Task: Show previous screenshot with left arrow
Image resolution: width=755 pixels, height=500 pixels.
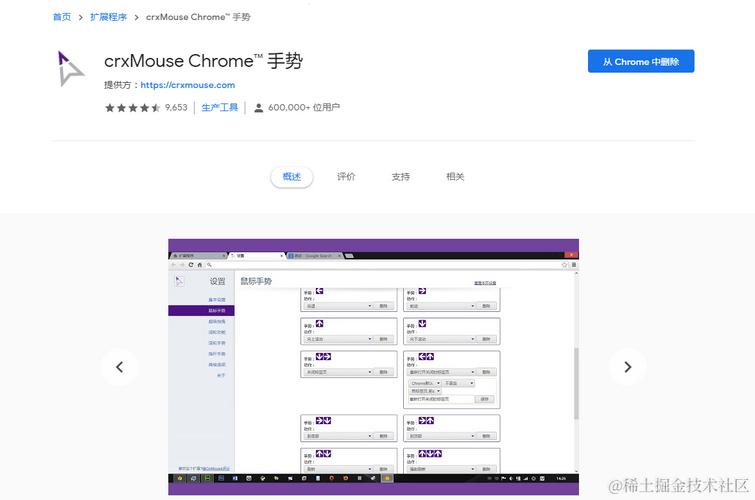Action: (119, 367)
